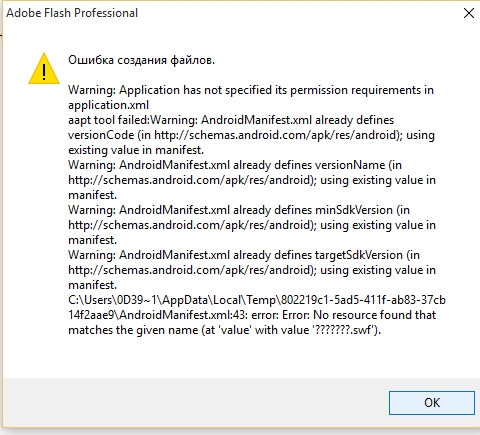
Task: Click the minSdkVersion warning line
Action: (239, 210)
